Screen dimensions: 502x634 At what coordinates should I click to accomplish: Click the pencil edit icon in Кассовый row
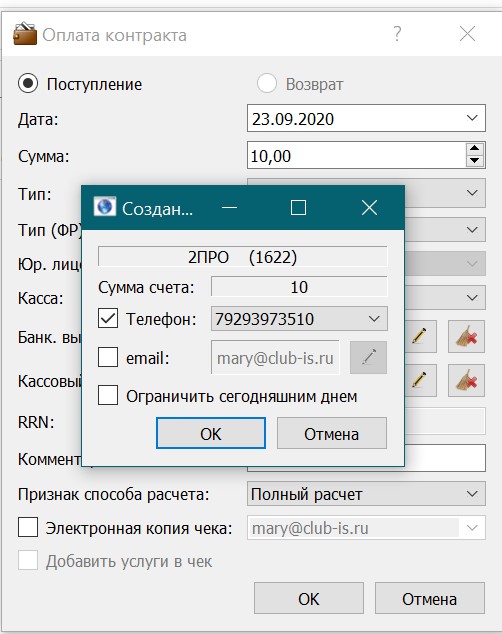420,380
